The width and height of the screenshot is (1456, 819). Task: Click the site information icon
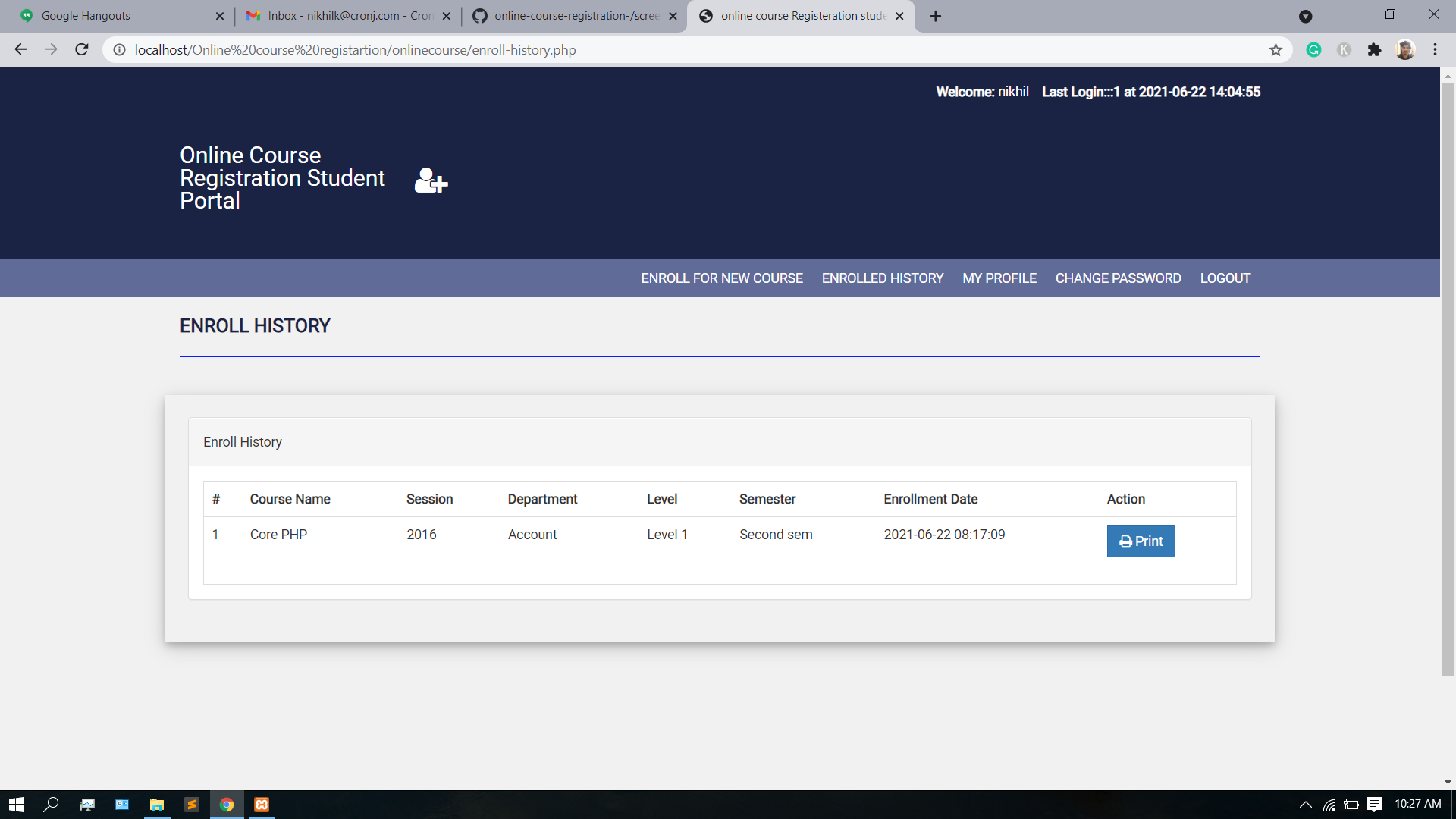coord(119,50)
